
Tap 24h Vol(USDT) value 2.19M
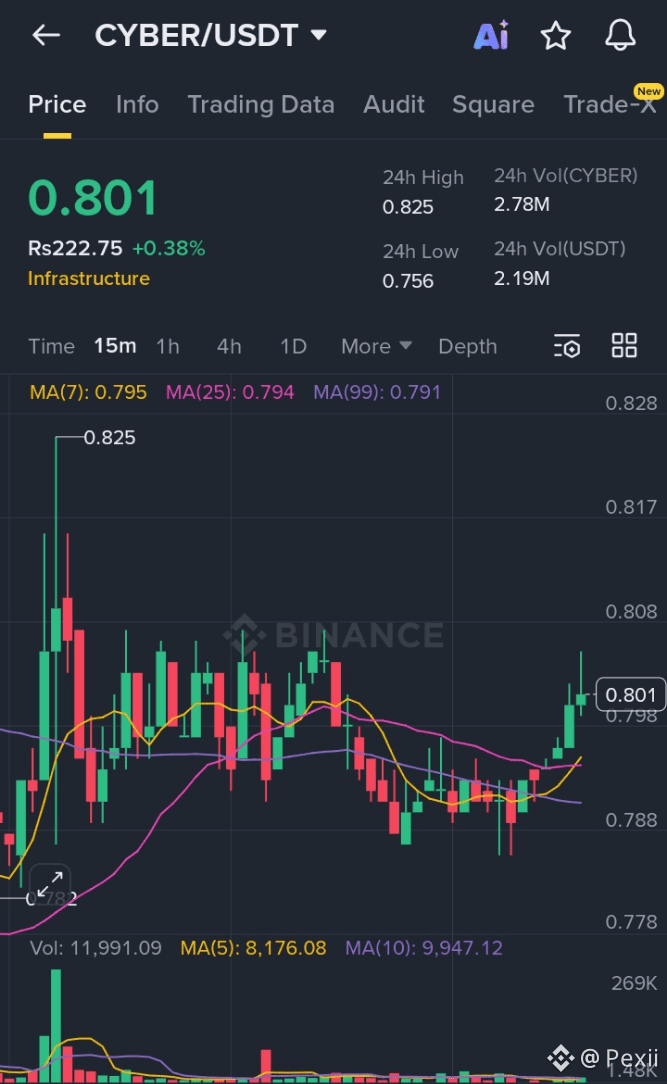tap(522, 278)
